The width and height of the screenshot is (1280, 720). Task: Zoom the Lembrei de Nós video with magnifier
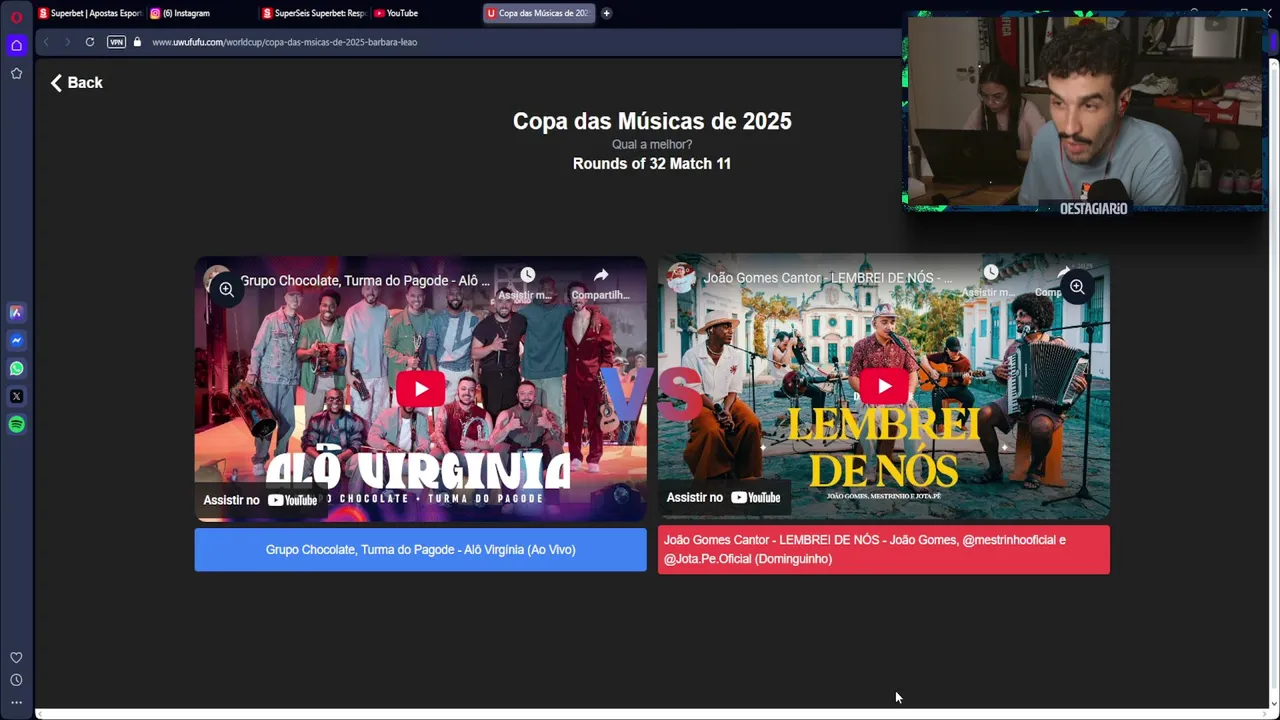pyautogui.click(x=1077, y=287)
